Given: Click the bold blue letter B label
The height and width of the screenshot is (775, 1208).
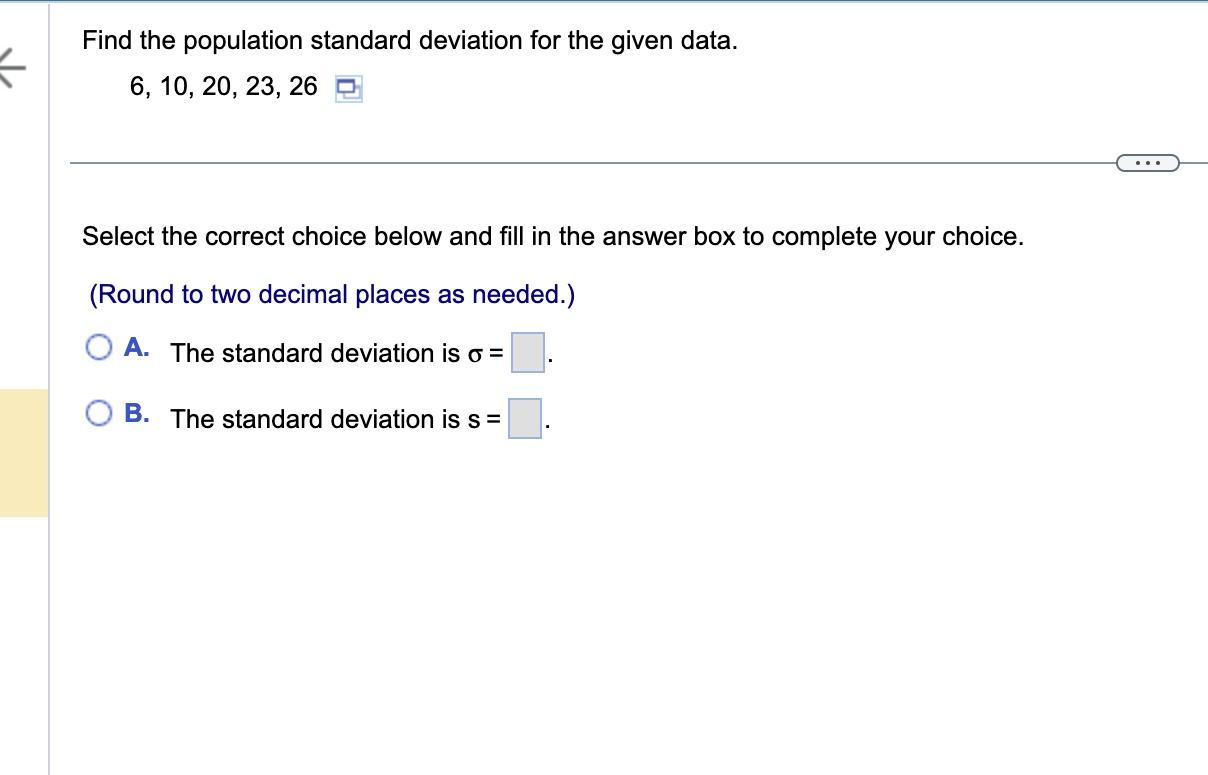Looking at the screenshot, I should coord(135,411).
